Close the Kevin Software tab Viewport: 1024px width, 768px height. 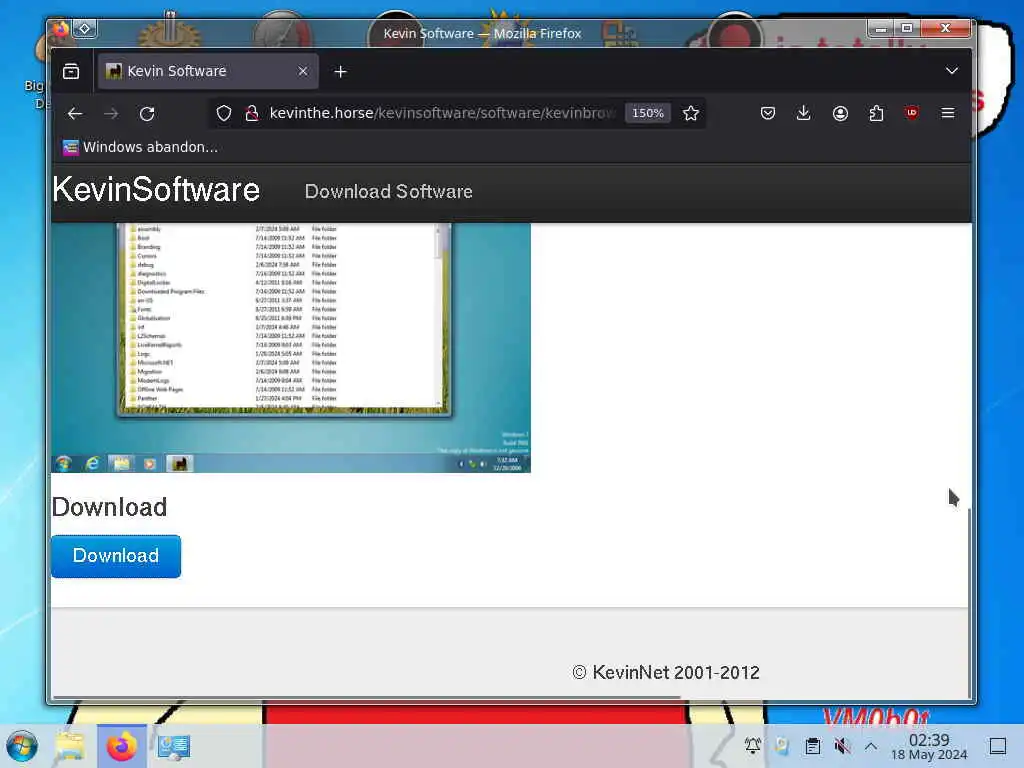tap(302, 71)
